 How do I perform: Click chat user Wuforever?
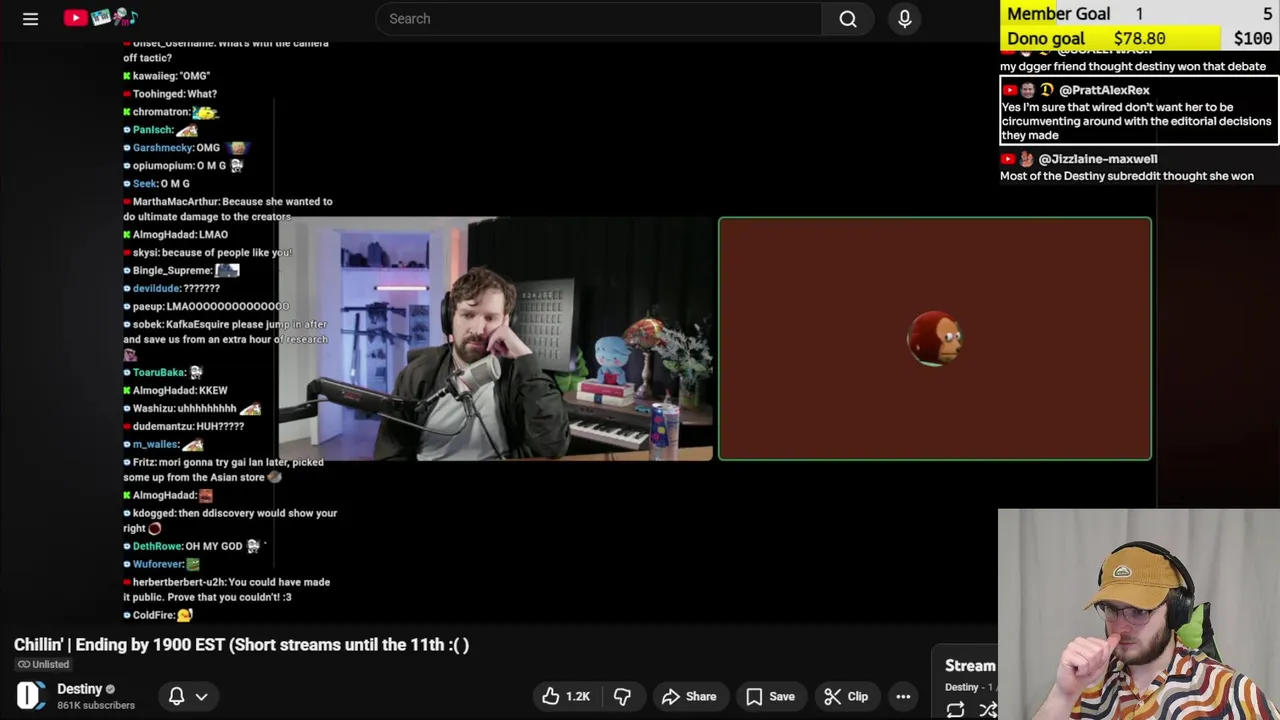[x=157, y=565]
